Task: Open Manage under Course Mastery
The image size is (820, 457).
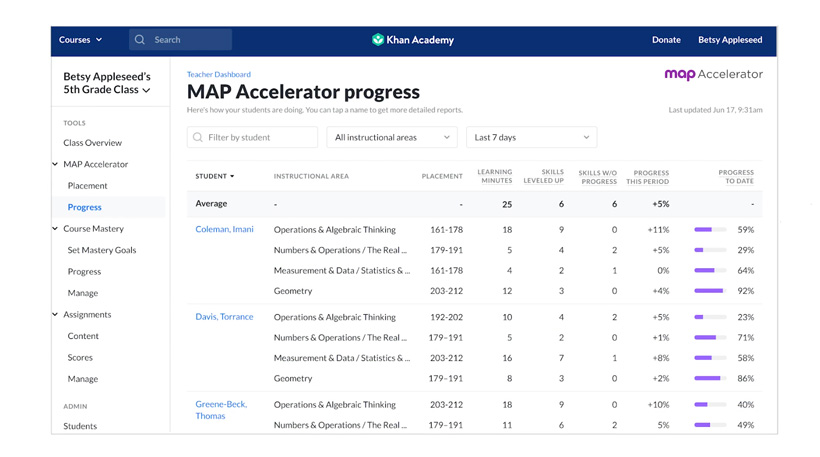Action: [83, 293]
